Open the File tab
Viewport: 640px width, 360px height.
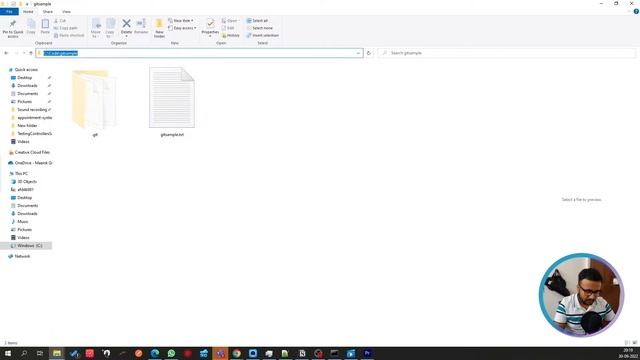click(9, 12)
